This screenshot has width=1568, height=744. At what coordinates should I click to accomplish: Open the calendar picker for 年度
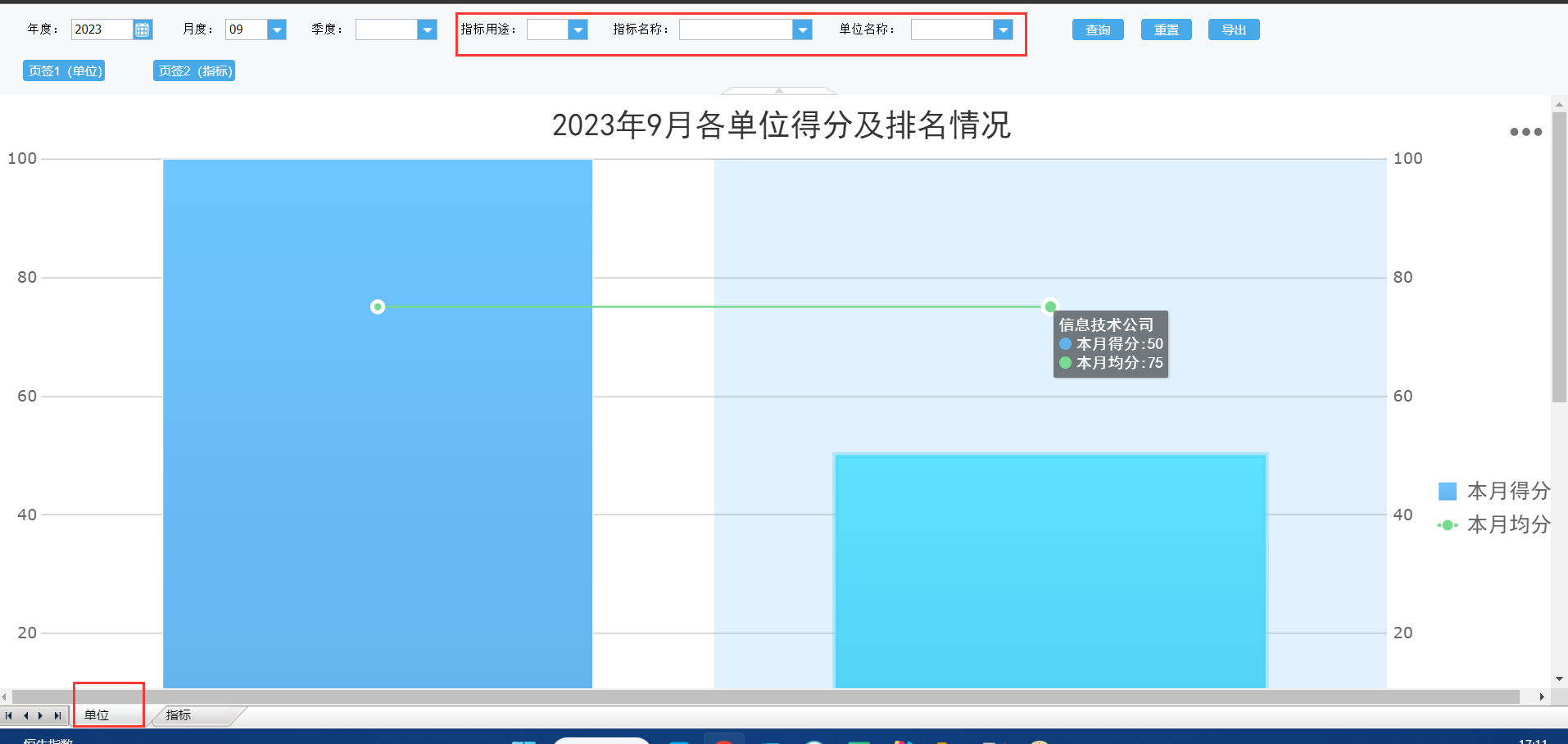point(143,29)
